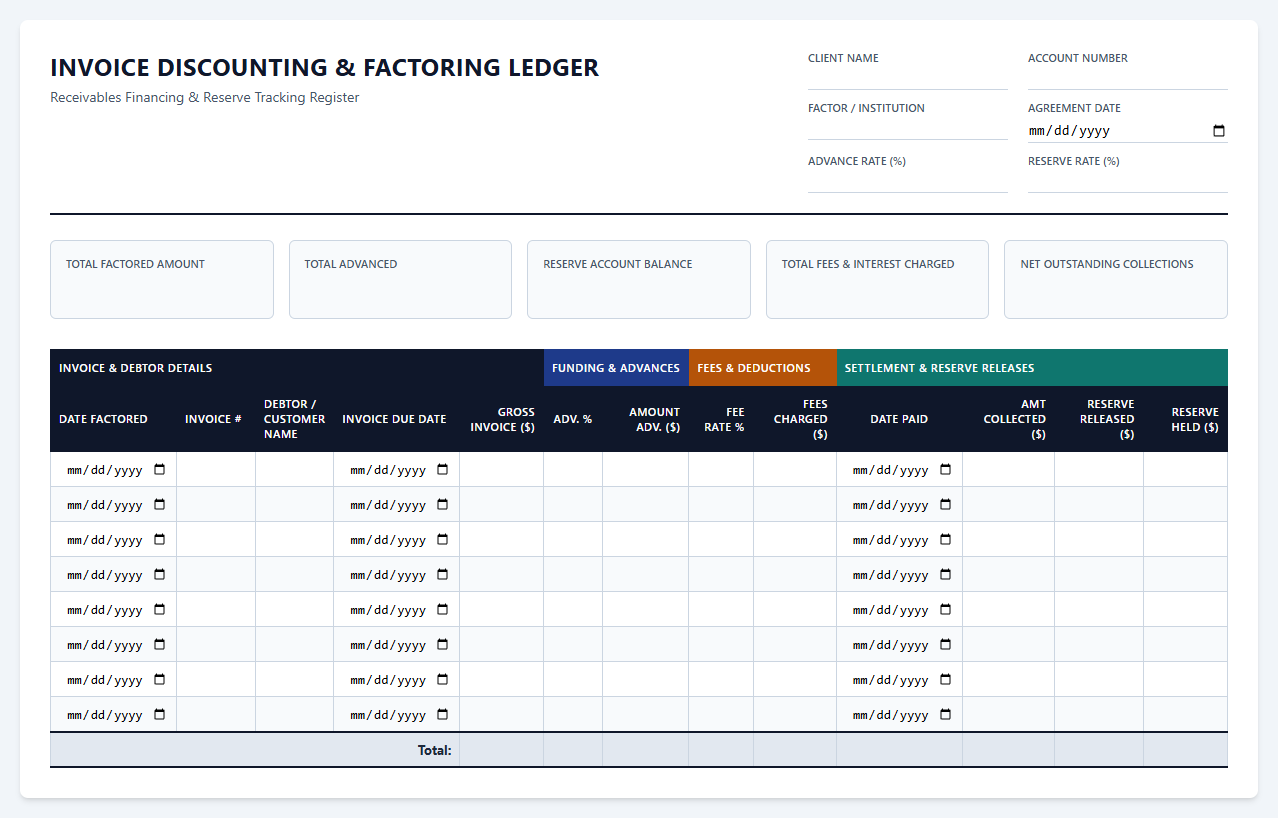Open calendar icon for eighth row Invoice Due Date
This screenshot has width=1278, height=818.
[443, 714]
